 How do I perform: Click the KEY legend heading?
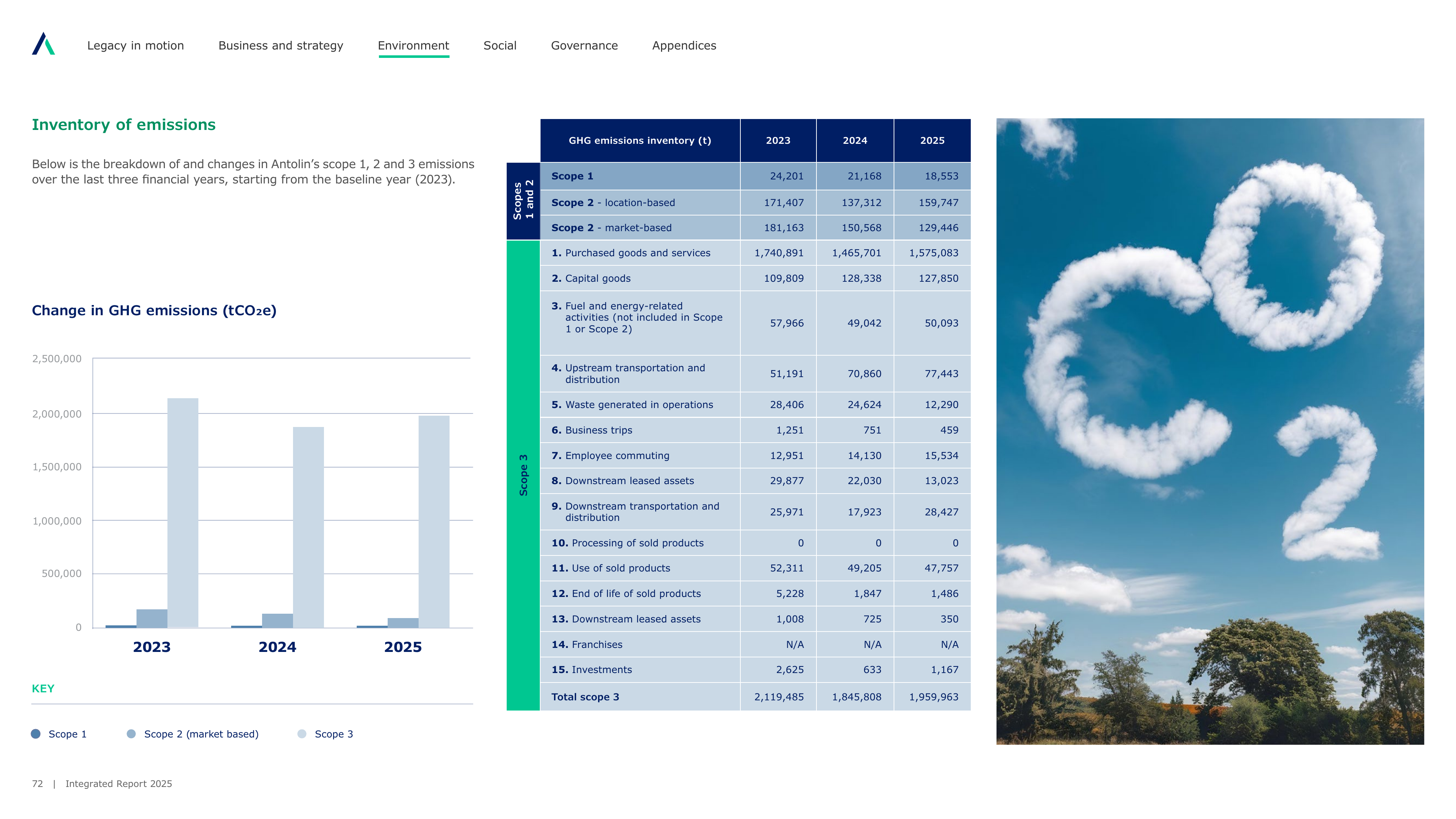(x=43, y=688)
